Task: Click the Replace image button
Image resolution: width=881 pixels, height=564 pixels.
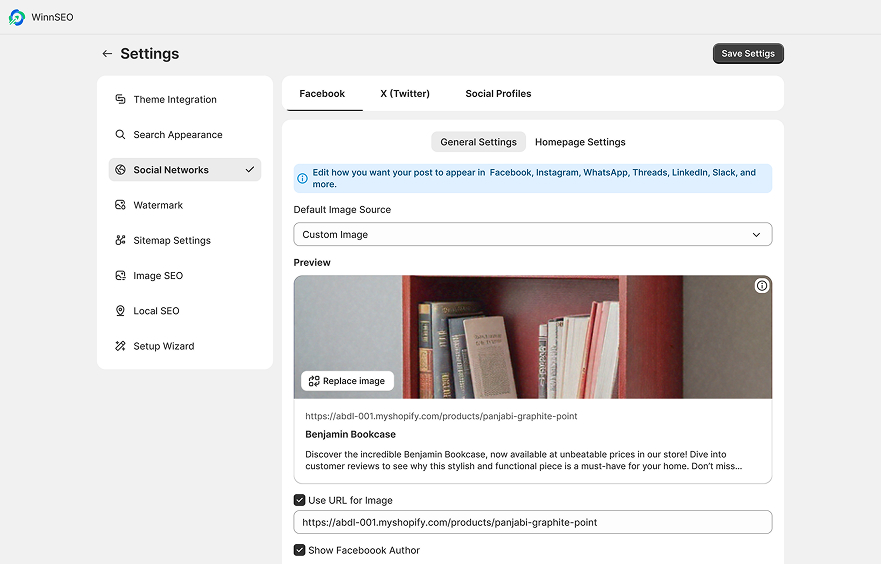Action: 347,381
